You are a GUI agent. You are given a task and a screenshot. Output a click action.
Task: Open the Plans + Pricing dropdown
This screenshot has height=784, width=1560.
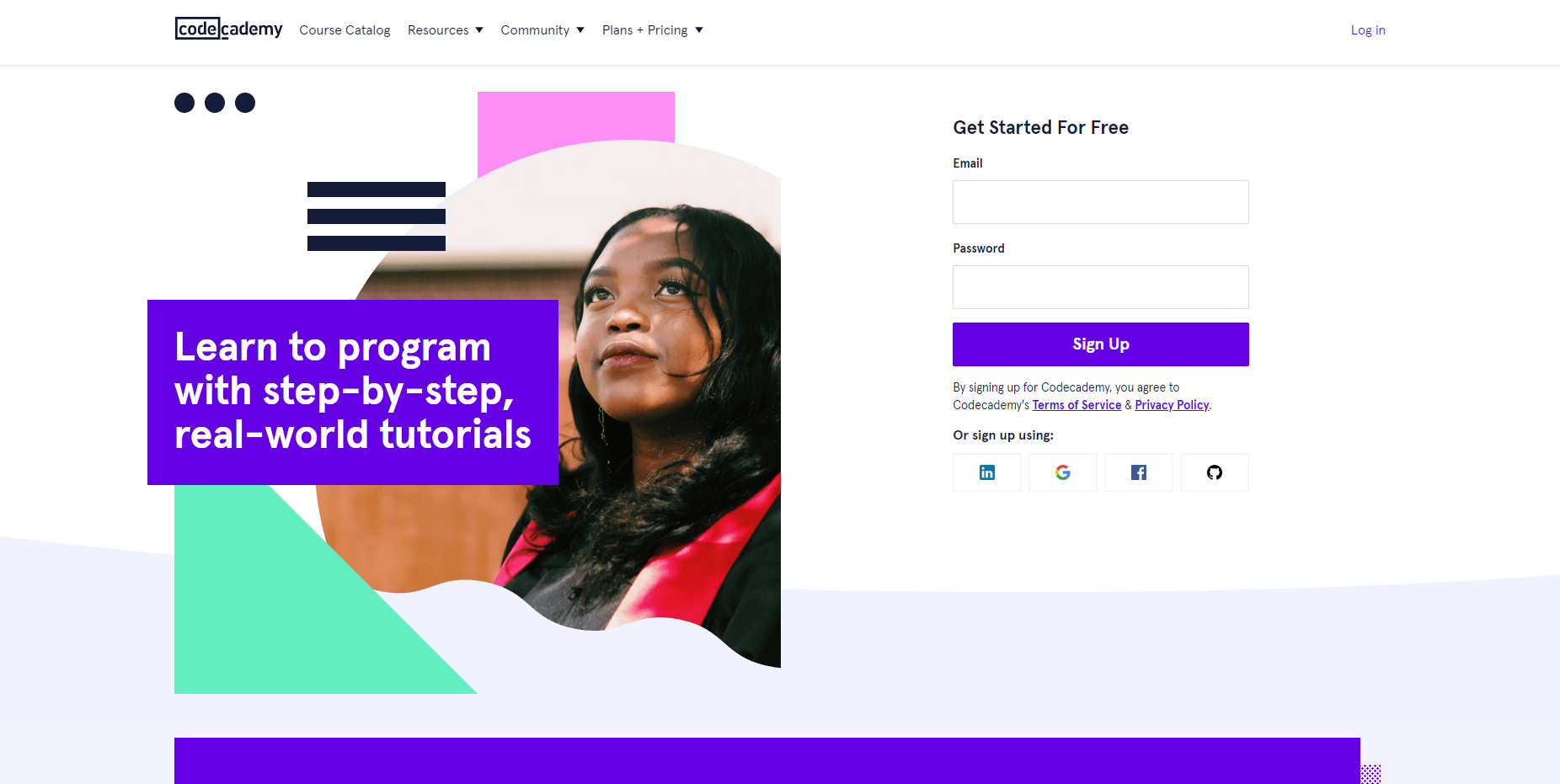653,30
